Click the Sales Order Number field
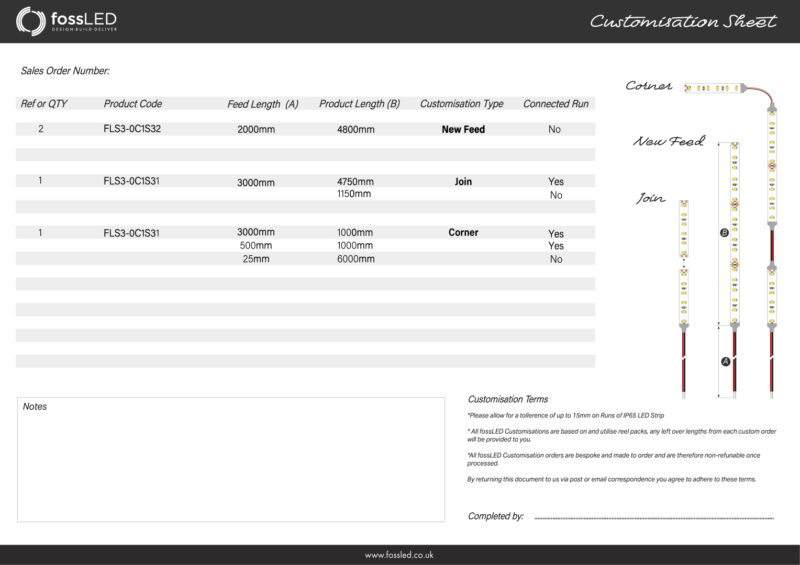Image resolution: width=800 pixels, height=565 pixels. tap(65, 71)
